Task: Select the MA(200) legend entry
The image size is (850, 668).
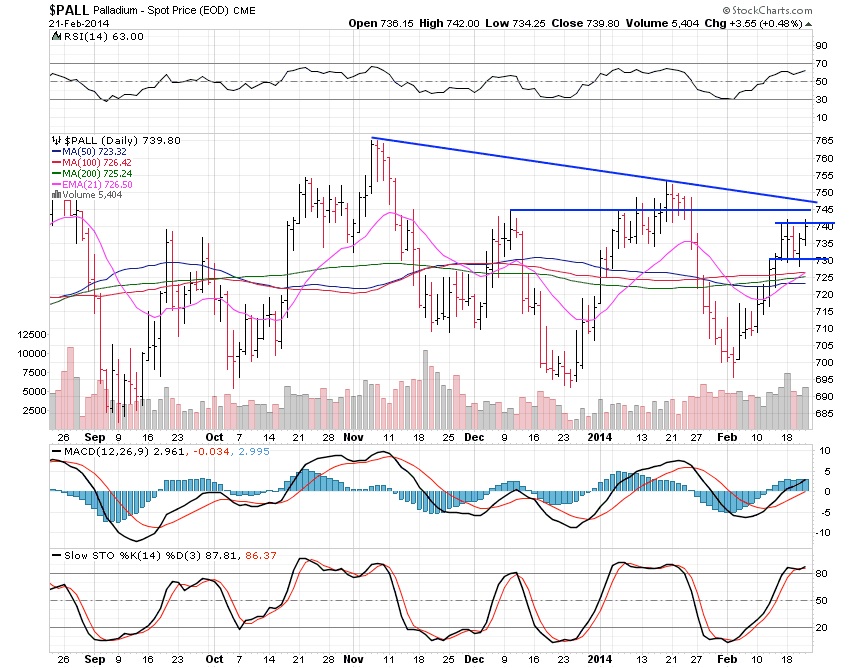Action: tap(88, 174)
